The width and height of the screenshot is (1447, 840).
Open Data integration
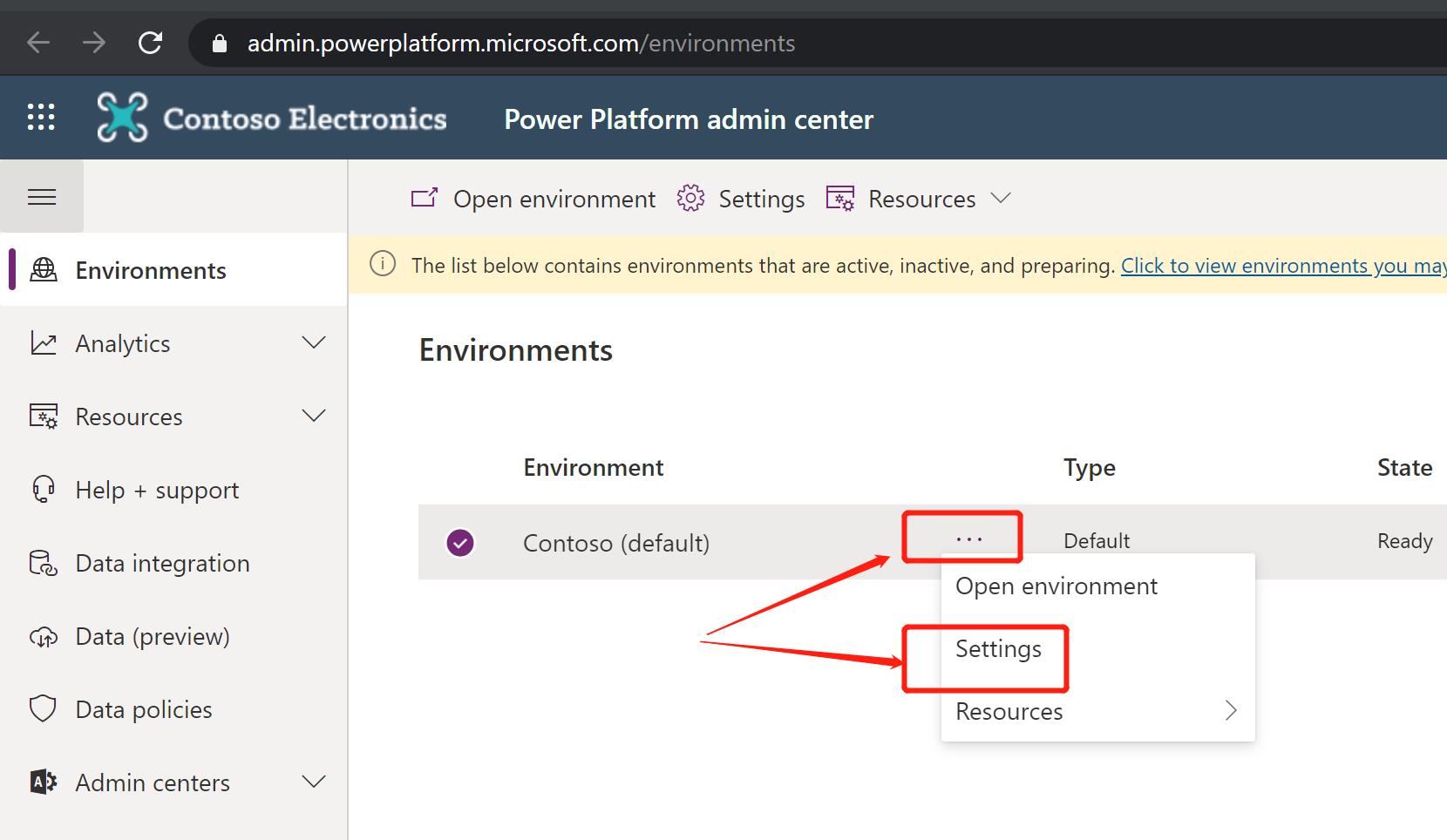tap(174, 563)
